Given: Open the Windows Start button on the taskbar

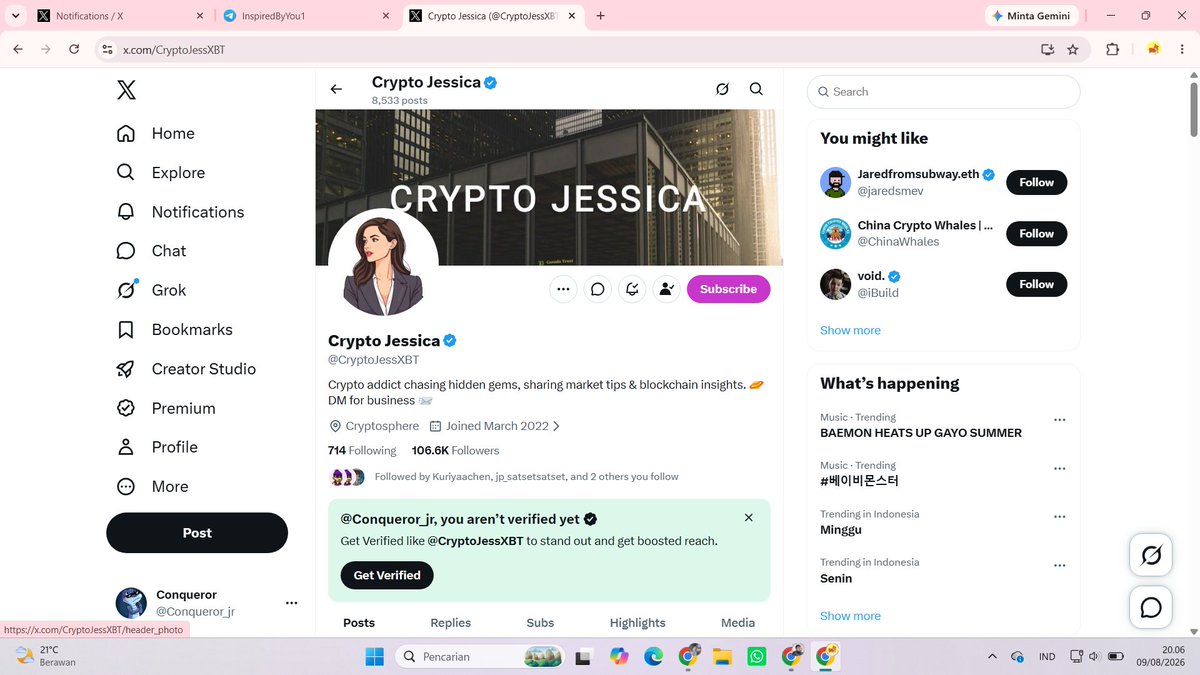Looking at the screenshot, I should click(x=374, y=657).
